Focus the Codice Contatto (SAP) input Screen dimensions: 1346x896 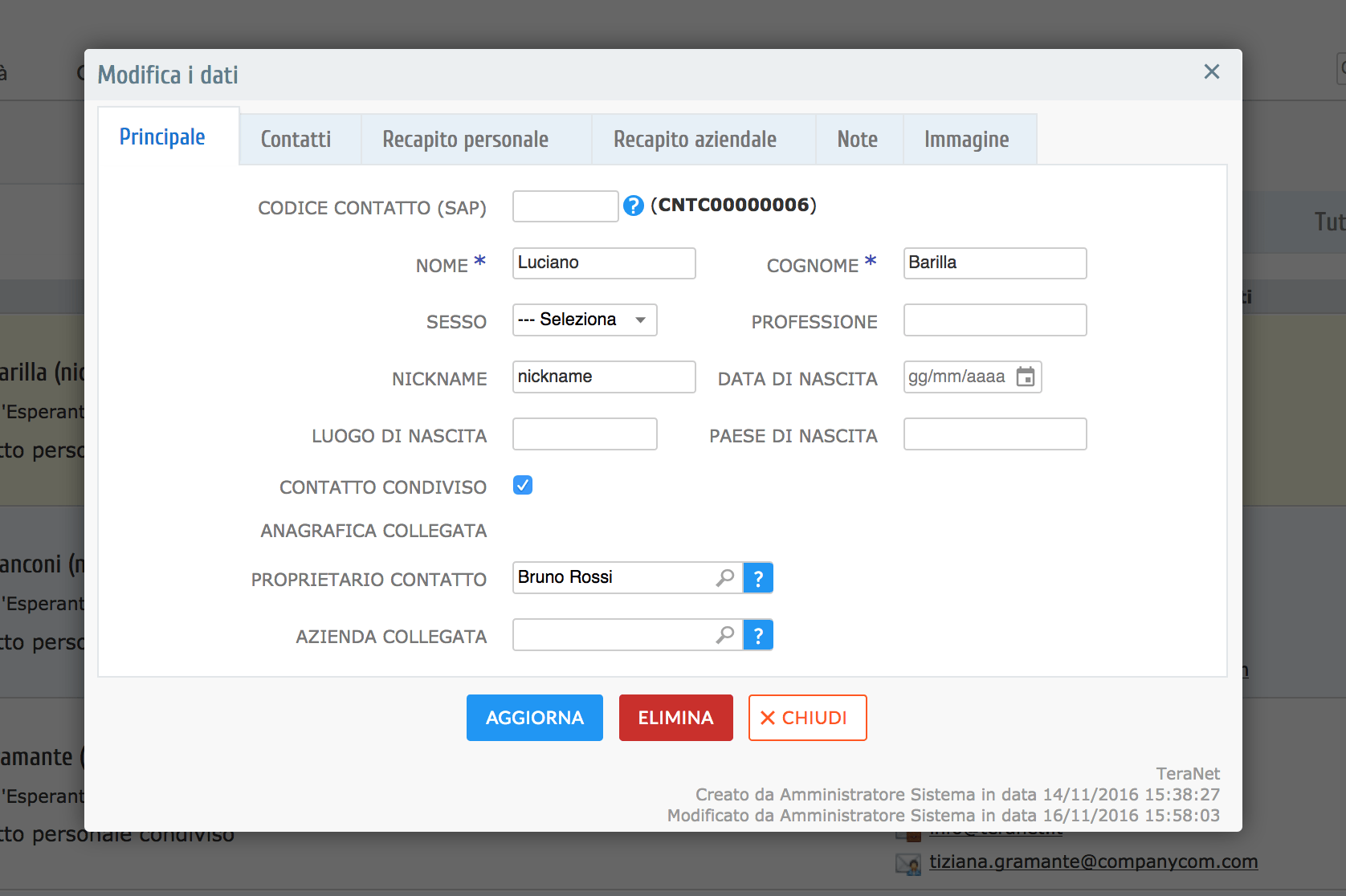point(565,206)
